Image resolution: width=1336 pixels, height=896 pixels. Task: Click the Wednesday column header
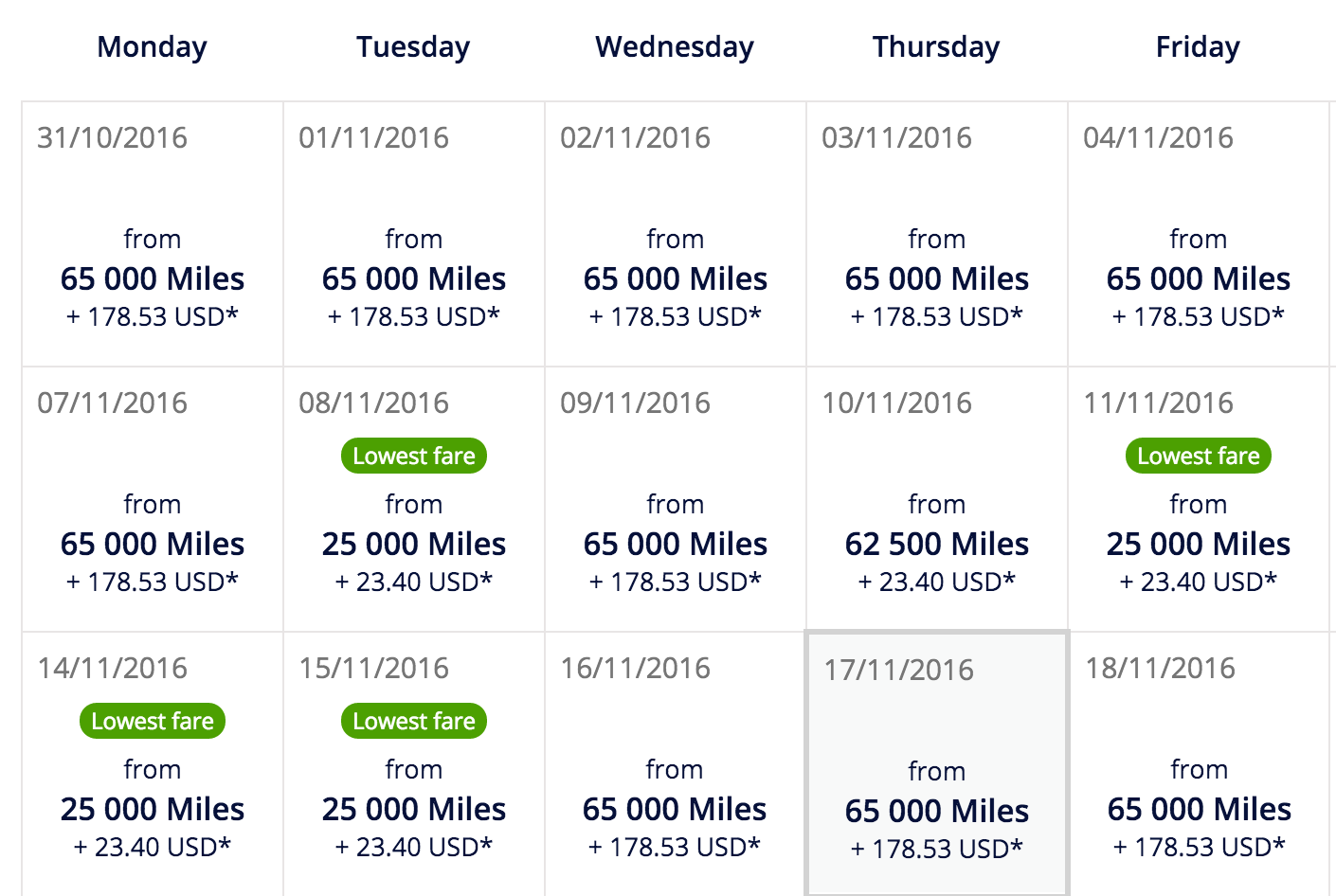pyautogui.click(x=675, y=46)
